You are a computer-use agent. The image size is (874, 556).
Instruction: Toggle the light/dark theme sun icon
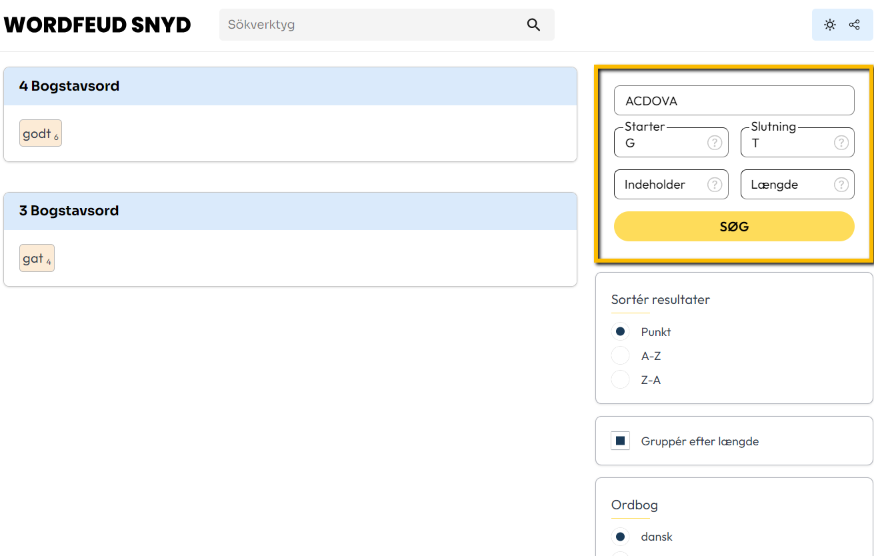pos(830,25)
